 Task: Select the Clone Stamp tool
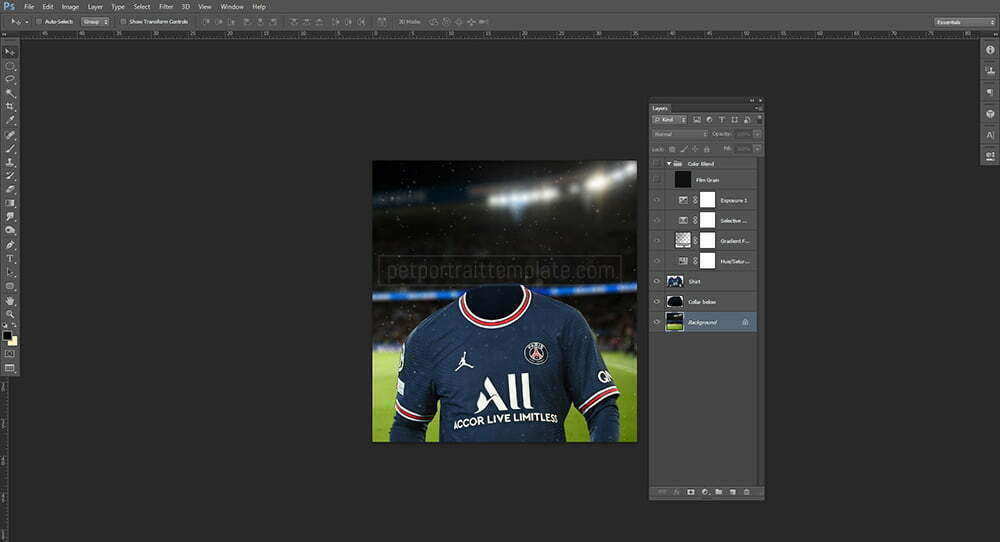[10, 163]
